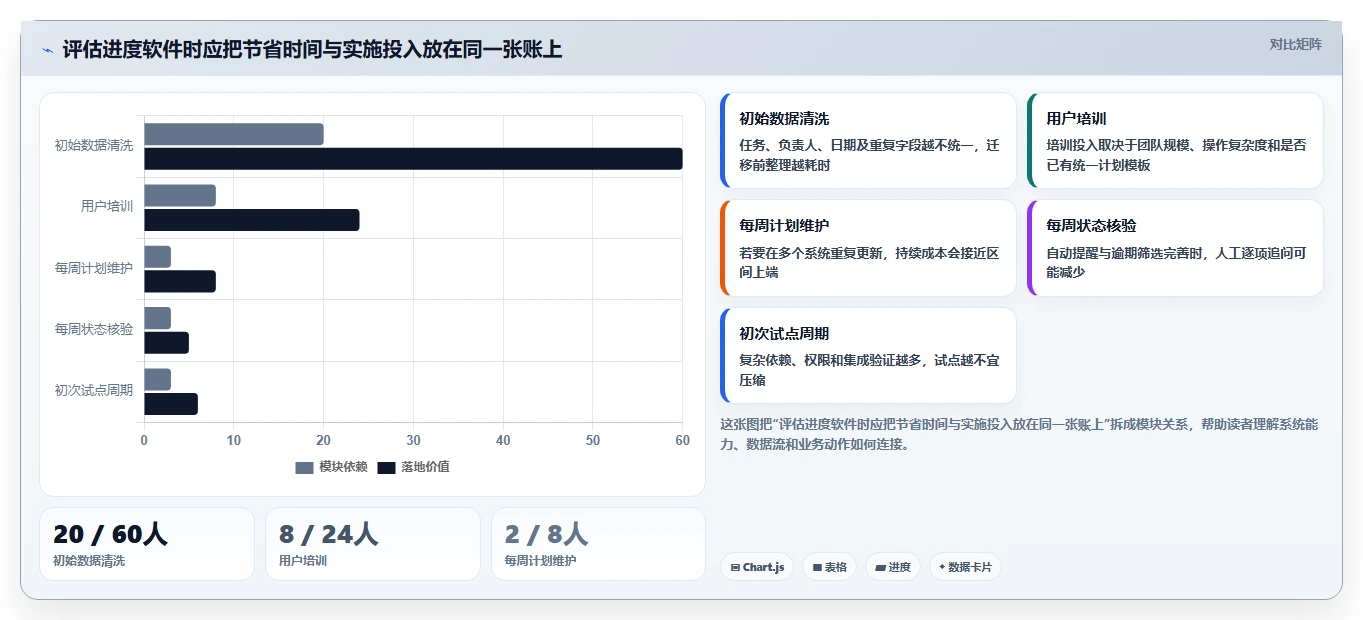Click the parallelogram icon on the 进度 chip

880,567
